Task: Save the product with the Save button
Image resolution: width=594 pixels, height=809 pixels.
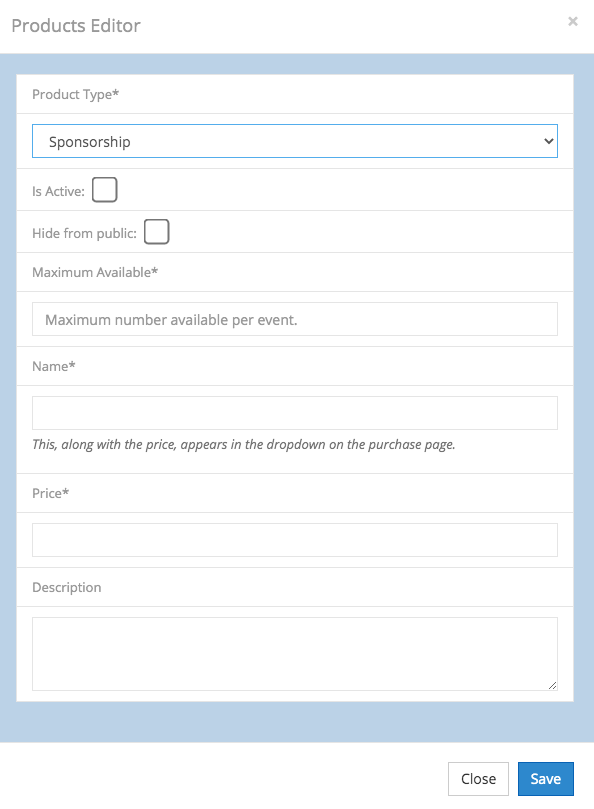Action: (x=545, y=779)
